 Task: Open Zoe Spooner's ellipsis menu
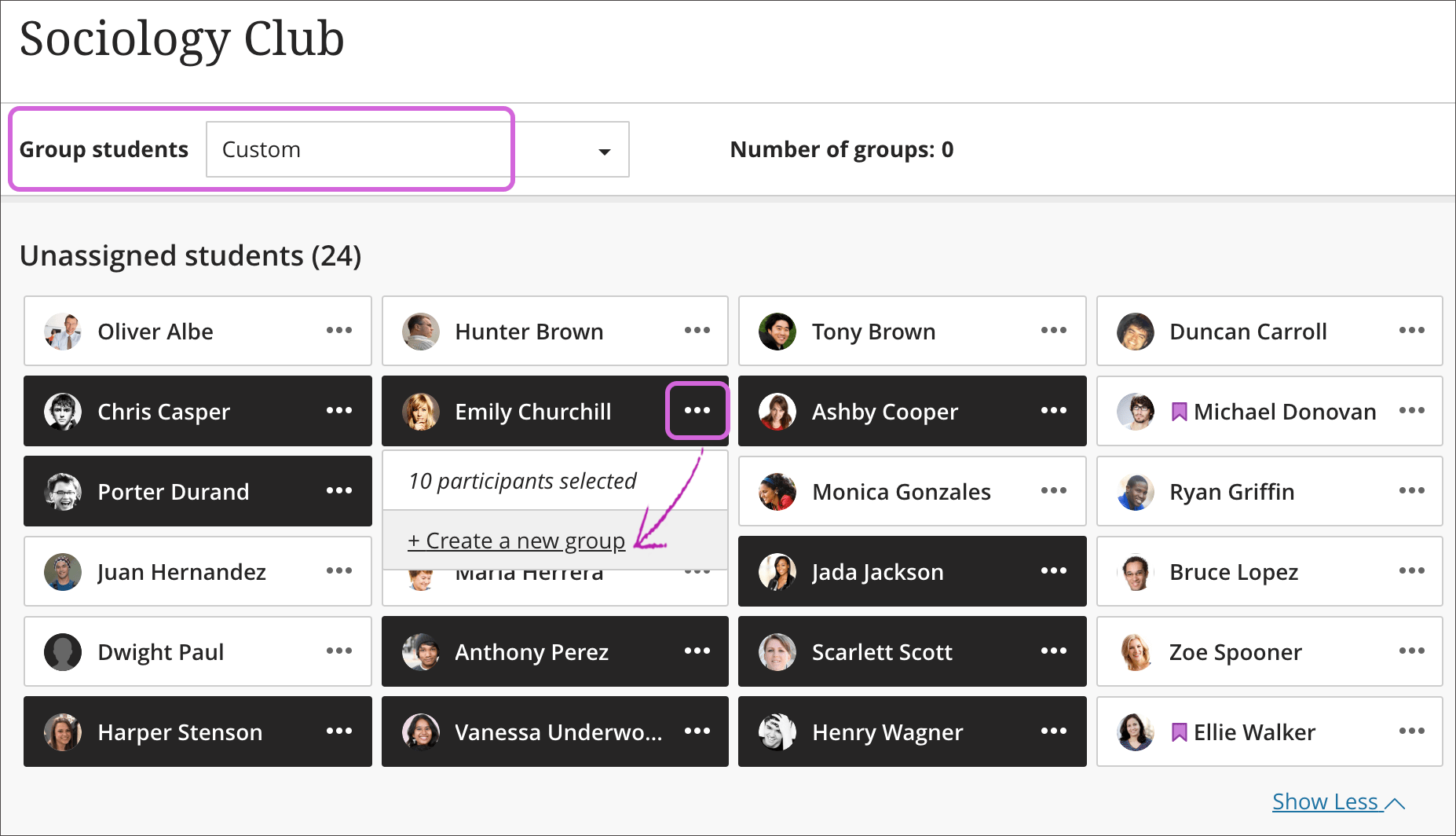click(x=1411, y=651)
